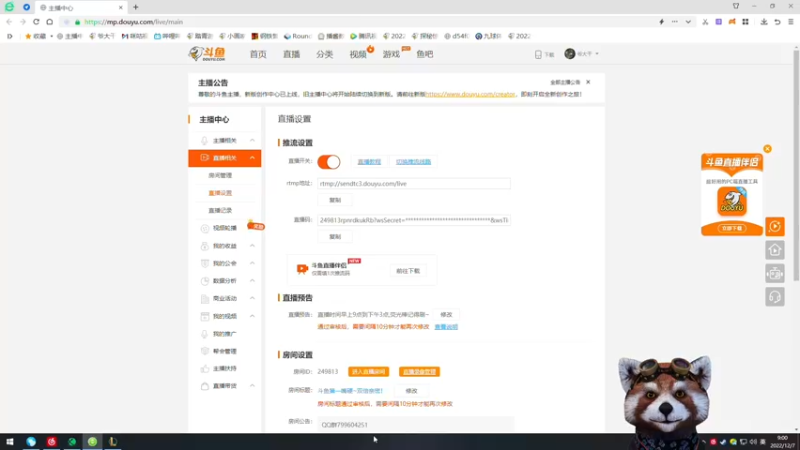Viewport: 800px width, 450px height.
Task: Click the 帮会管理 shield icon
Action: click(205, 351)
